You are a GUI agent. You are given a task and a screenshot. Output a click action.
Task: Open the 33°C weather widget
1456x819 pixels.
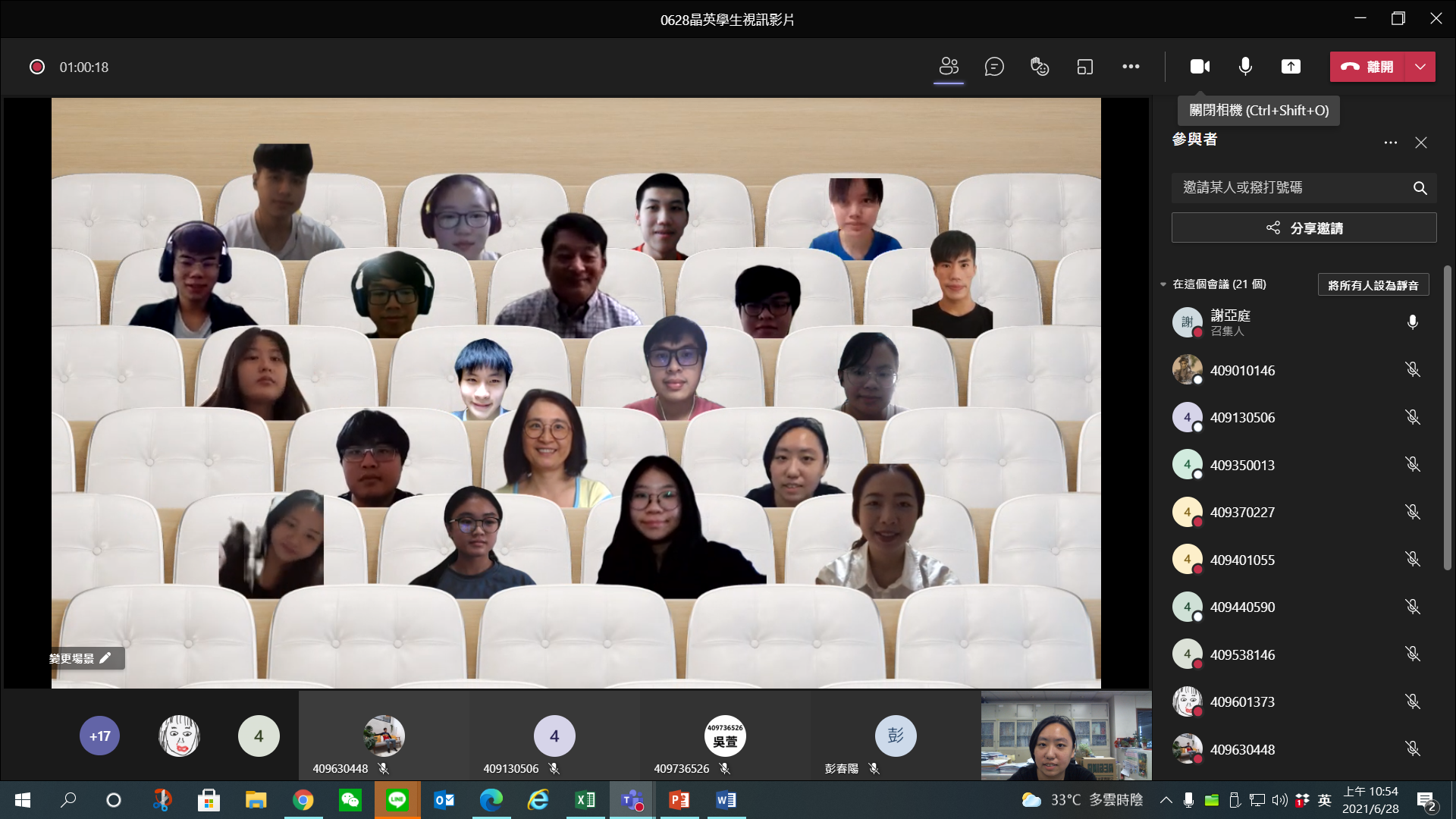pyautogui.click(x=1081, y=800)
